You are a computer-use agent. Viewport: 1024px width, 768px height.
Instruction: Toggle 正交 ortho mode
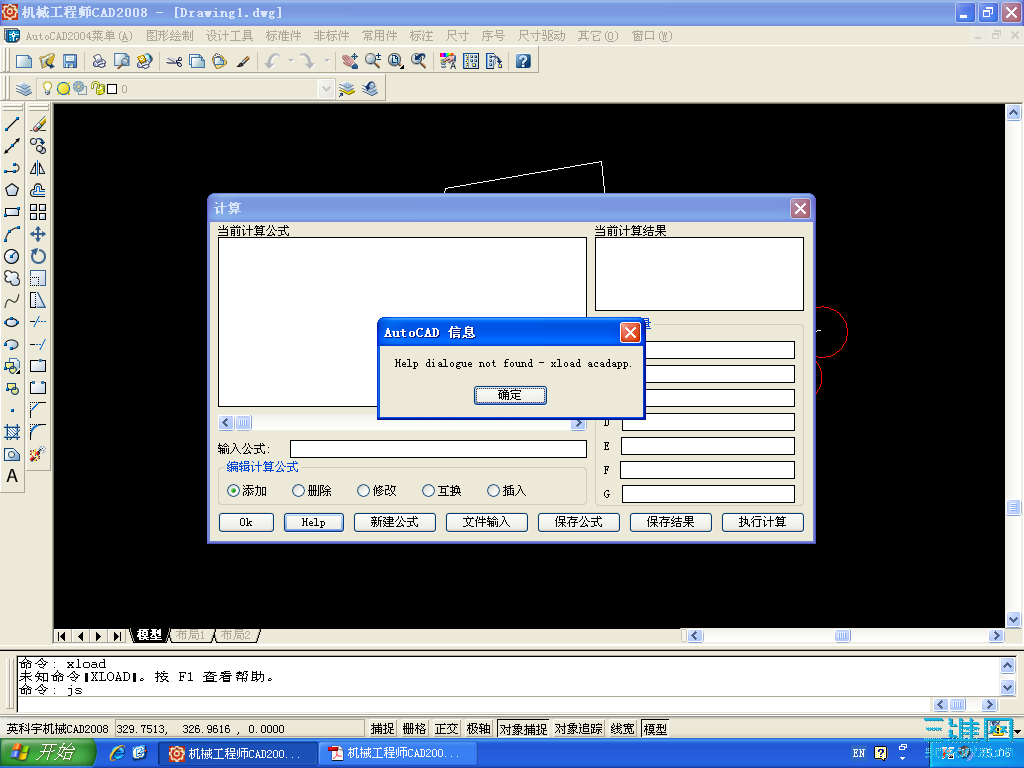[x=447, y=729]
